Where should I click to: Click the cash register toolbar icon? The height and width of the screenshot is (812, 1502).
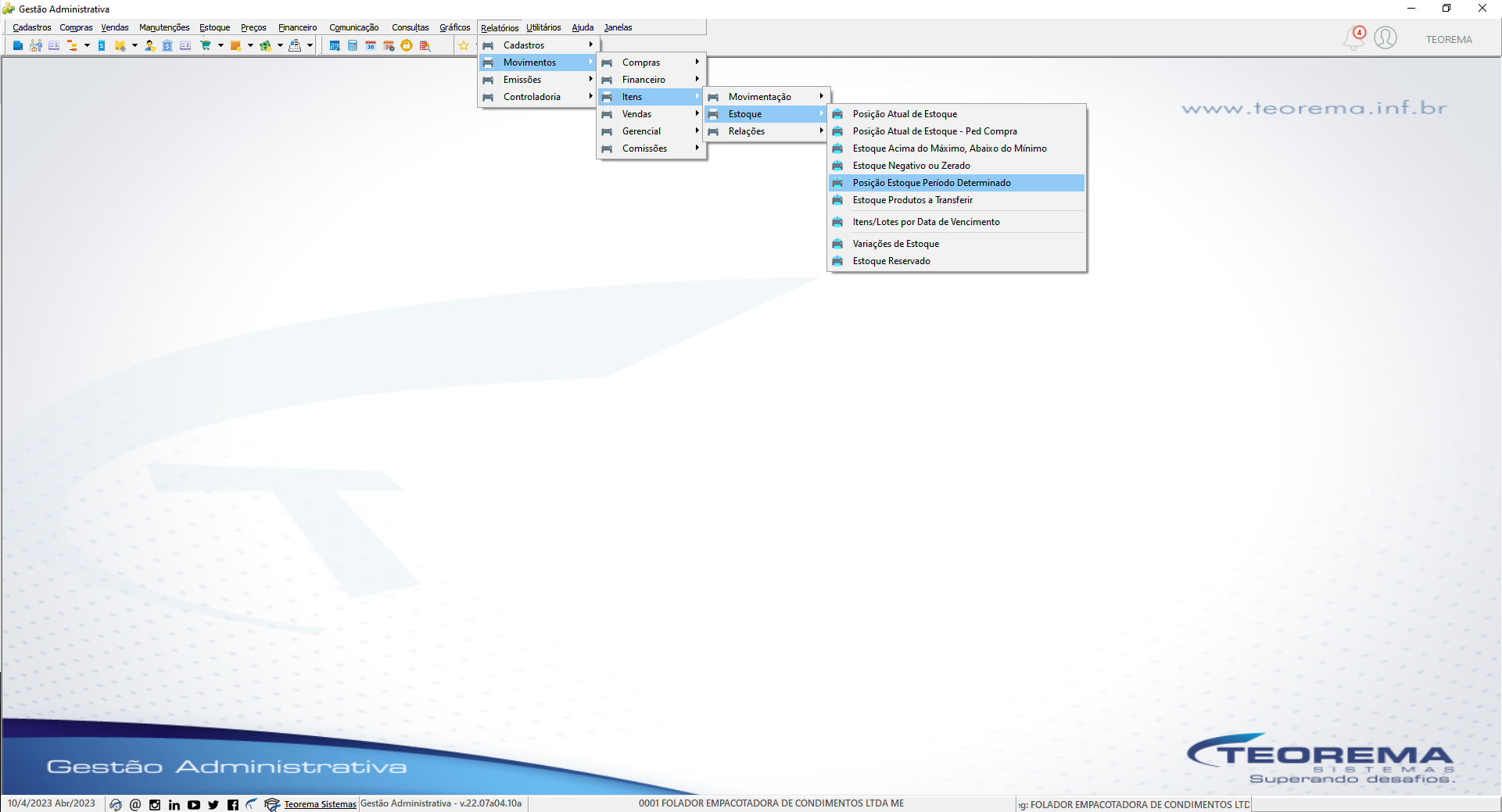295,45
